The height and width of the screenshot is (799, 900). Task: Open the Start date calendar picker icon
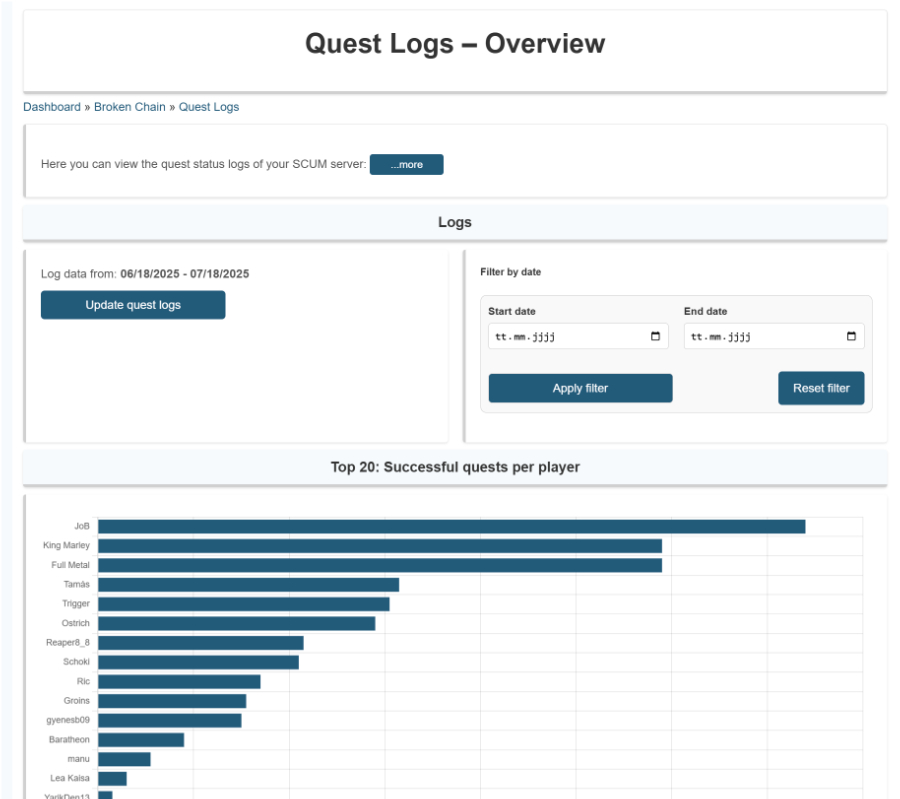(655, 337)
